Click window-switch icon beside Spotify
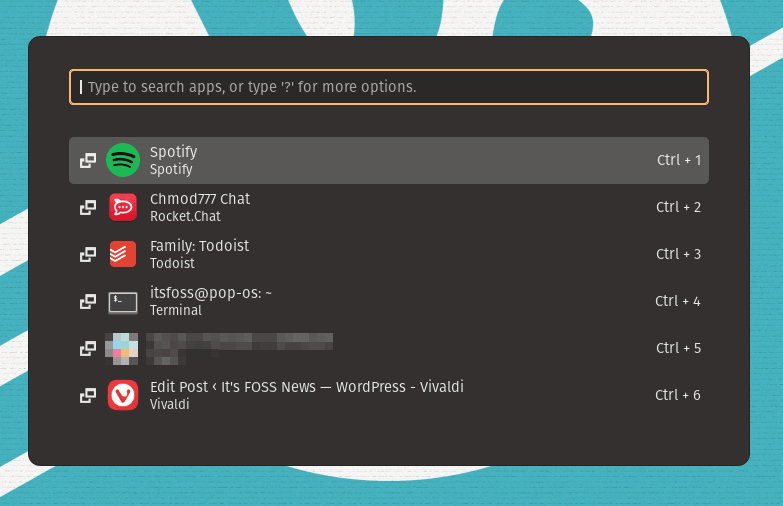The width and height of the screenshot is (783, 506). (88, 160)
